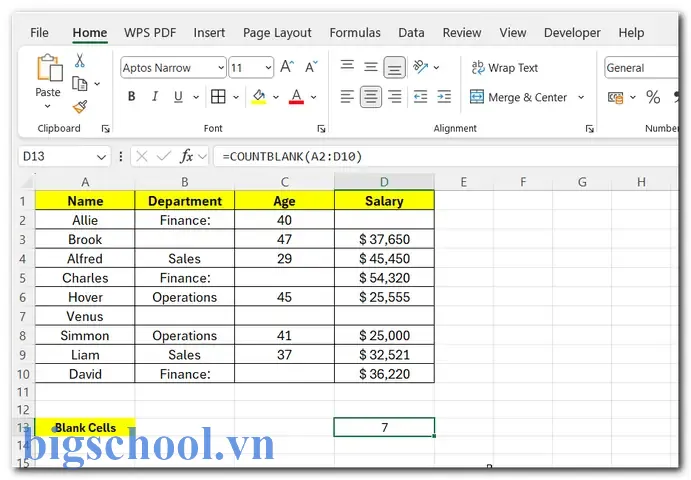Viewport: 691px width, 480px height.
Task: Click the Accounting Number Format icon
Action: point(616,97)
